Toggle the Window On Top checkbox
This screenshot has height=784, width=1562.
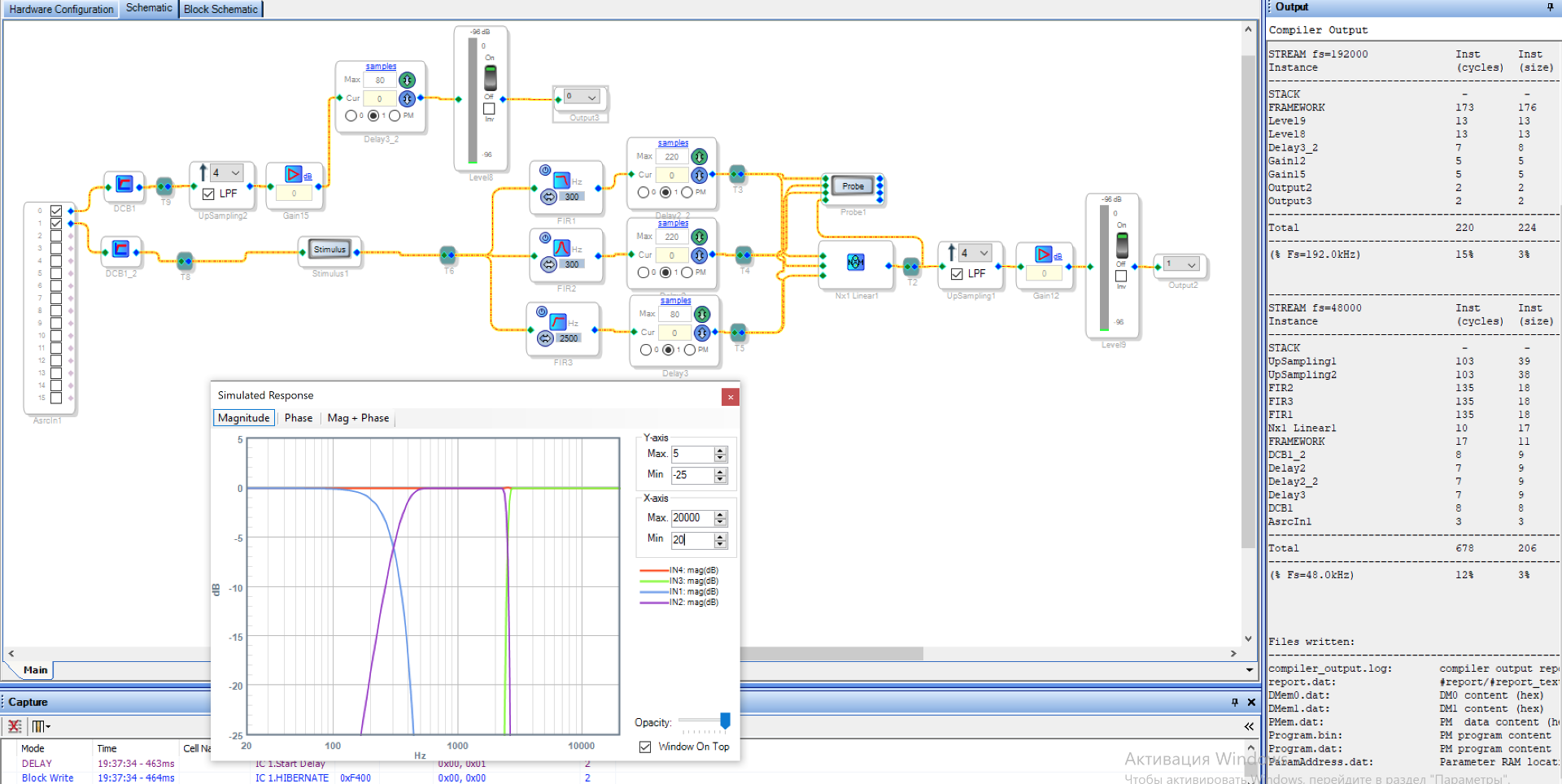[645, 747]
